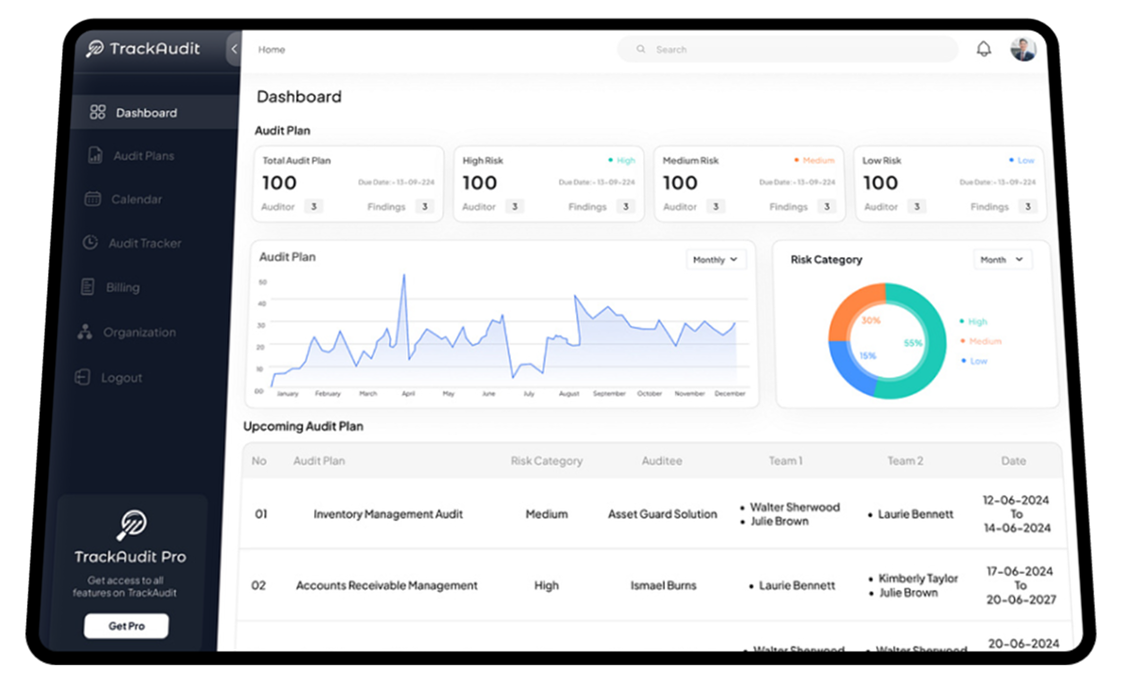Open the Audit Tracker menu item

coord(144,243)
